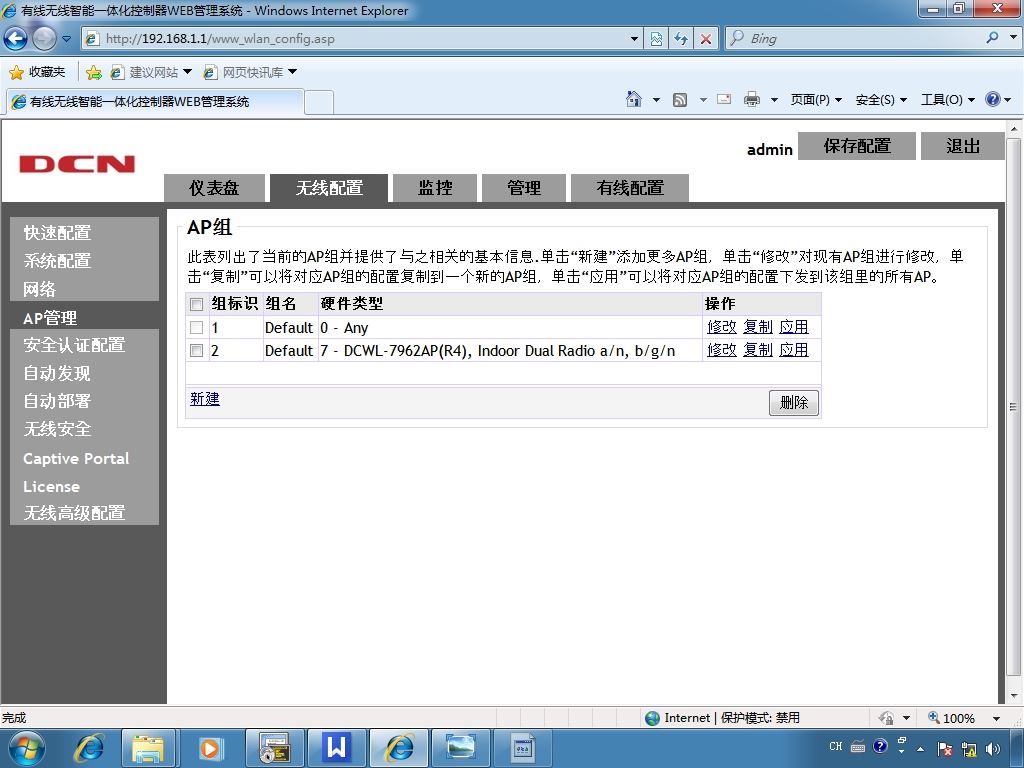Click the browser Back arrow button
This screenshot has height=768, width=1024.
click(15, 39)
